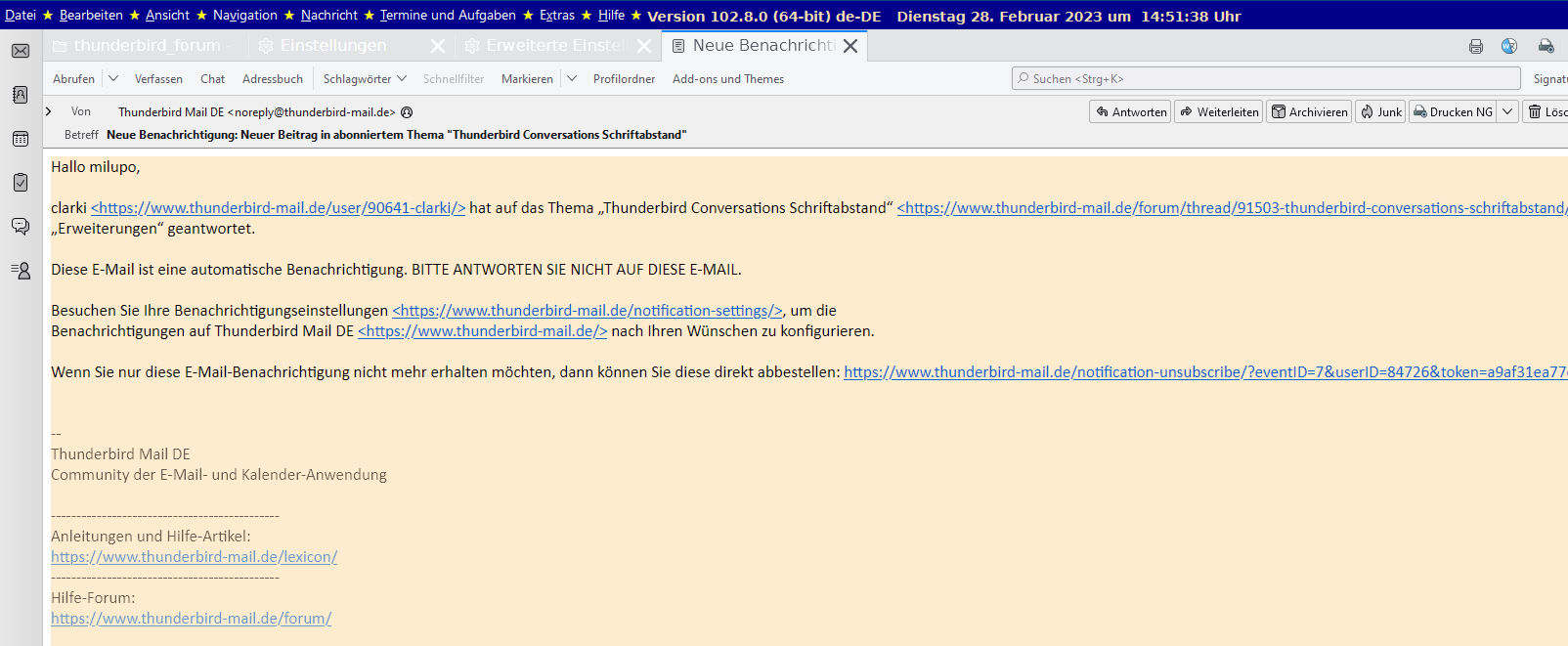1568x646 pixels.
Task: Click Verfassen to compose a message
Action: 158,79
